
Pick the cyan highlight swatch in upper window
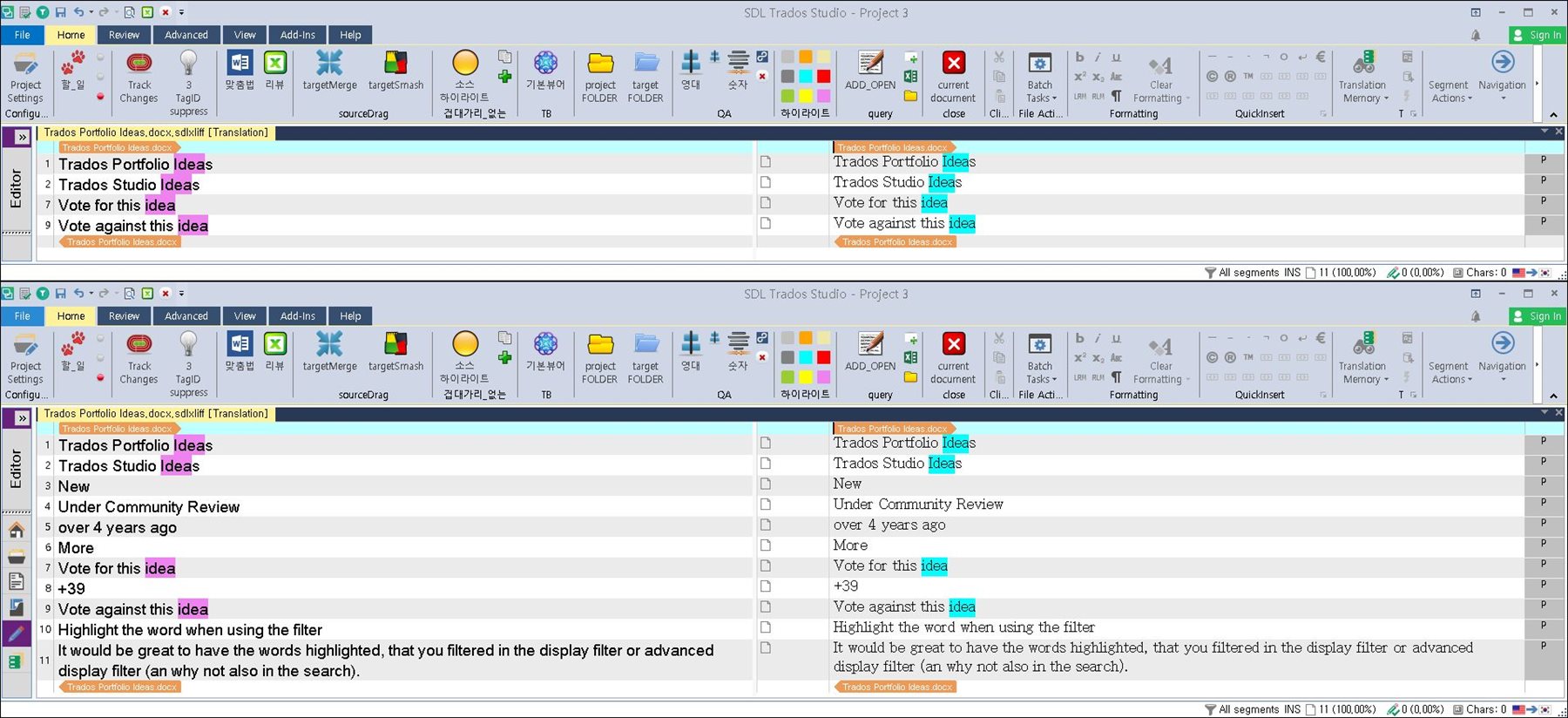tap(806, 77)
